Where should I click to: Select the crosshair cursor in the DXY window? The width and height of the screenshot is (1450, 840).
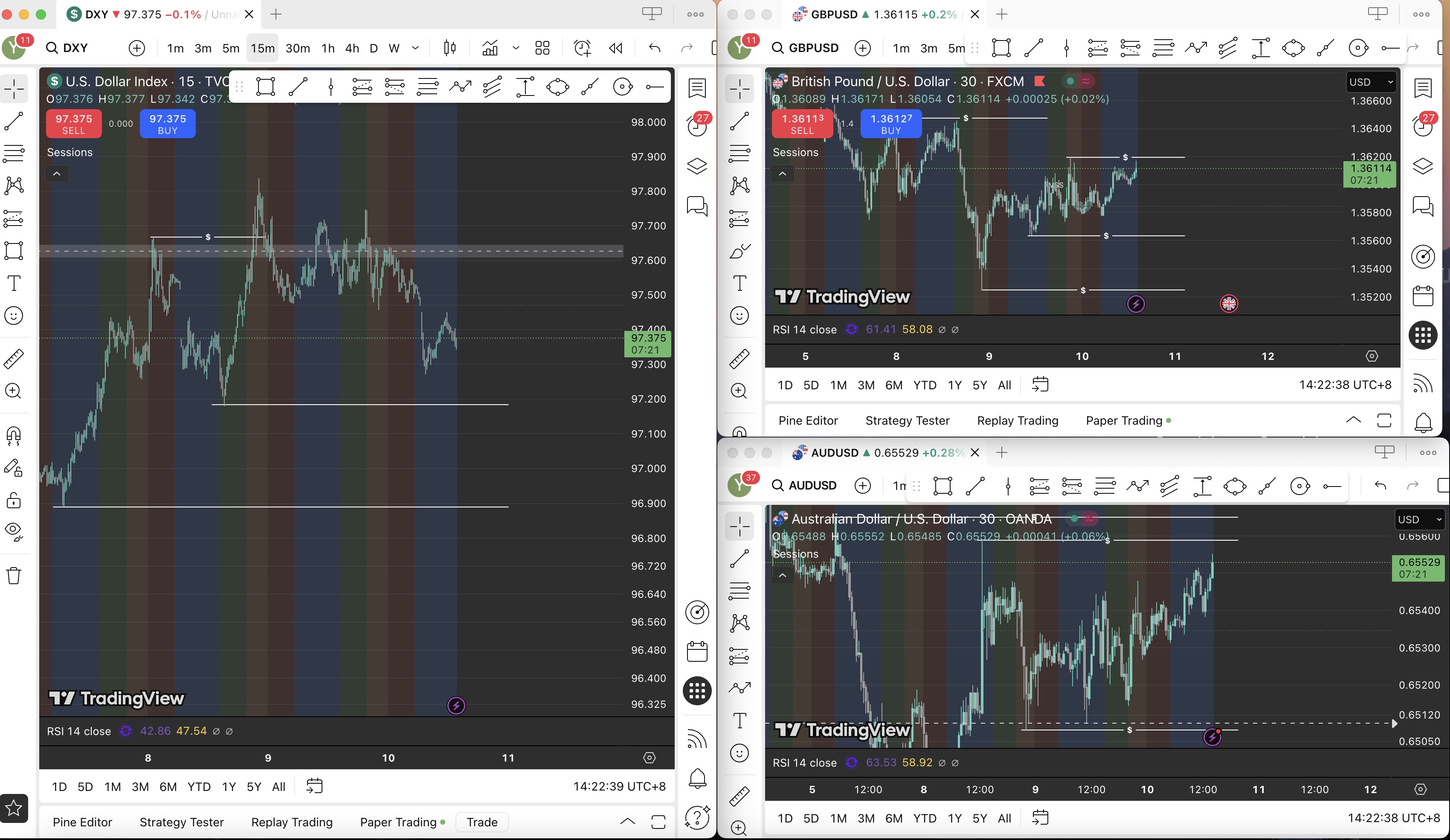coord(14,89)
